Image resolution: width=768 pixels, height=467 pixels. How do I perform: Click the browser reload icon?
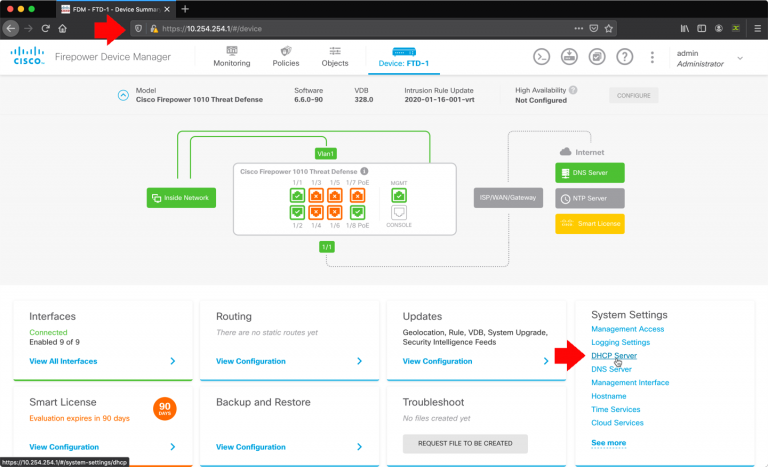[46, 28]
